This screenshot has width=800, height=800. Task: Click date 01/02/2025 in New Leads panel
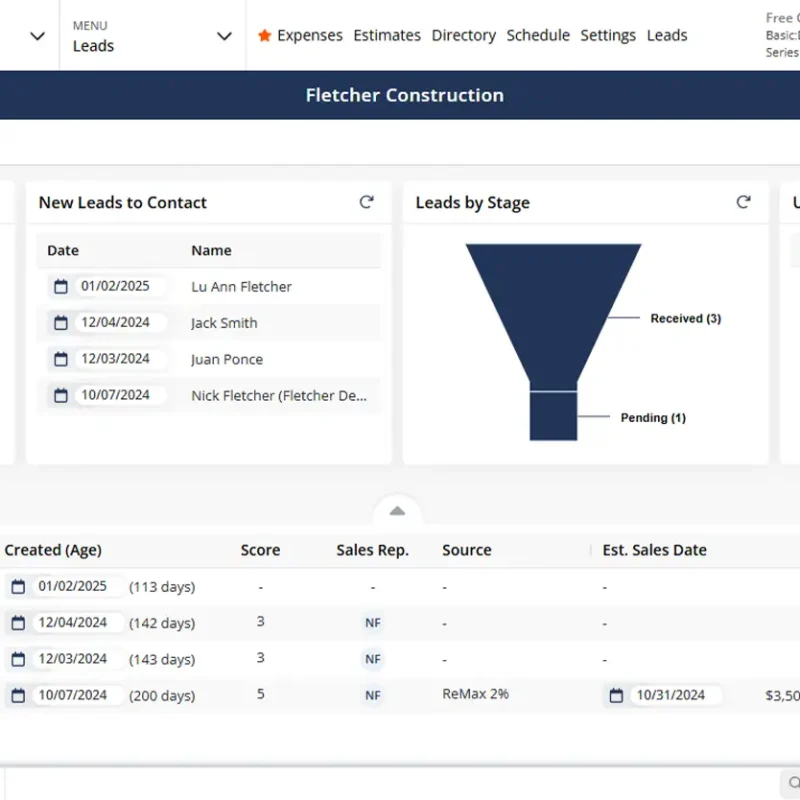click(x=115, y=286)
